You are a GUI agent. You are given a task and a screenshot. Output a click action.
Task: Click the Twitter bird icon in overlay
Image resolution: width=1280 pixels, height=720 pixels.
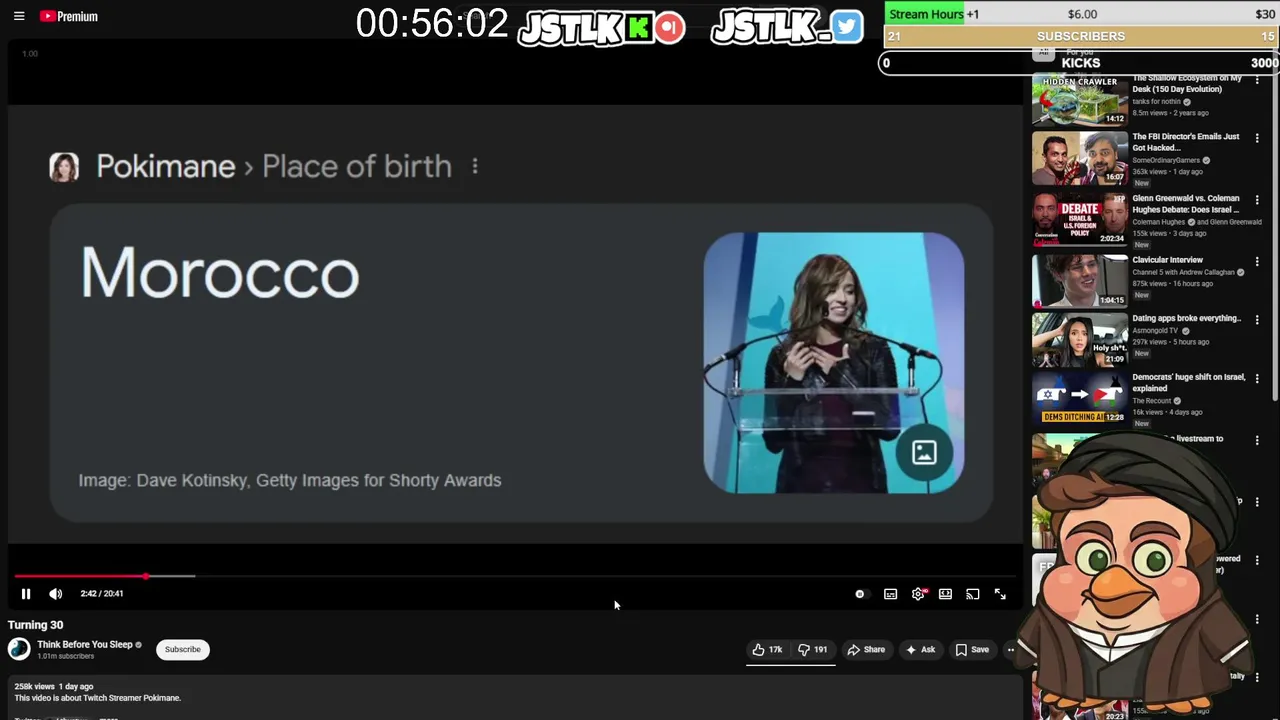(x=846, y=27)
